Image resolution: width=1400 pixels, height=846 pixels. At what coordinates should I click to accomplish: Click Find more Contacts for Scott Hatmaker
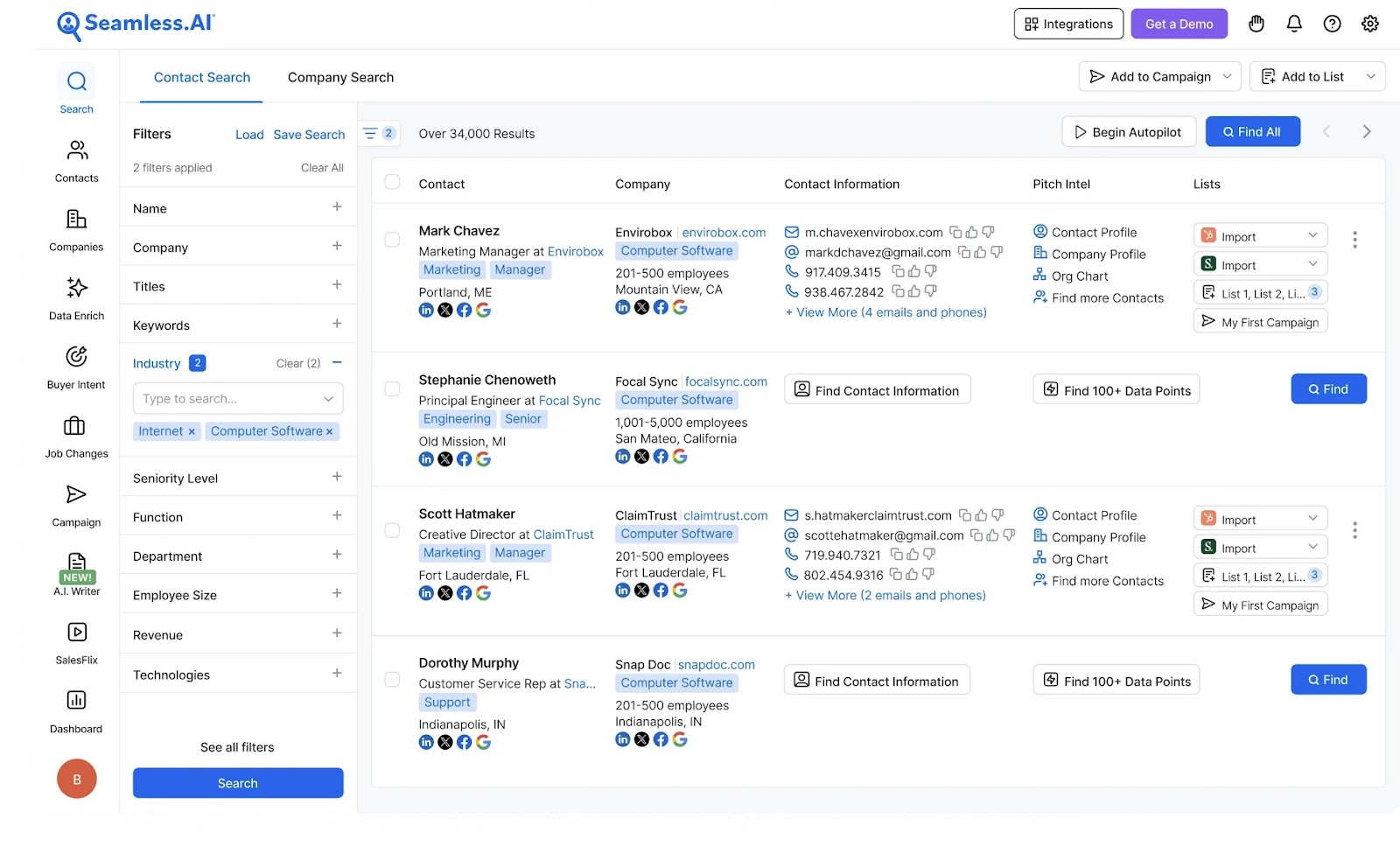(x=1098, y=580)
